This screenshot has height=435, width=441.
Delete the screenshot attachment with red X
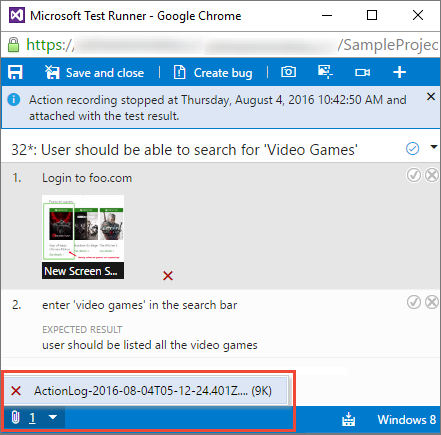coord(168,276)
